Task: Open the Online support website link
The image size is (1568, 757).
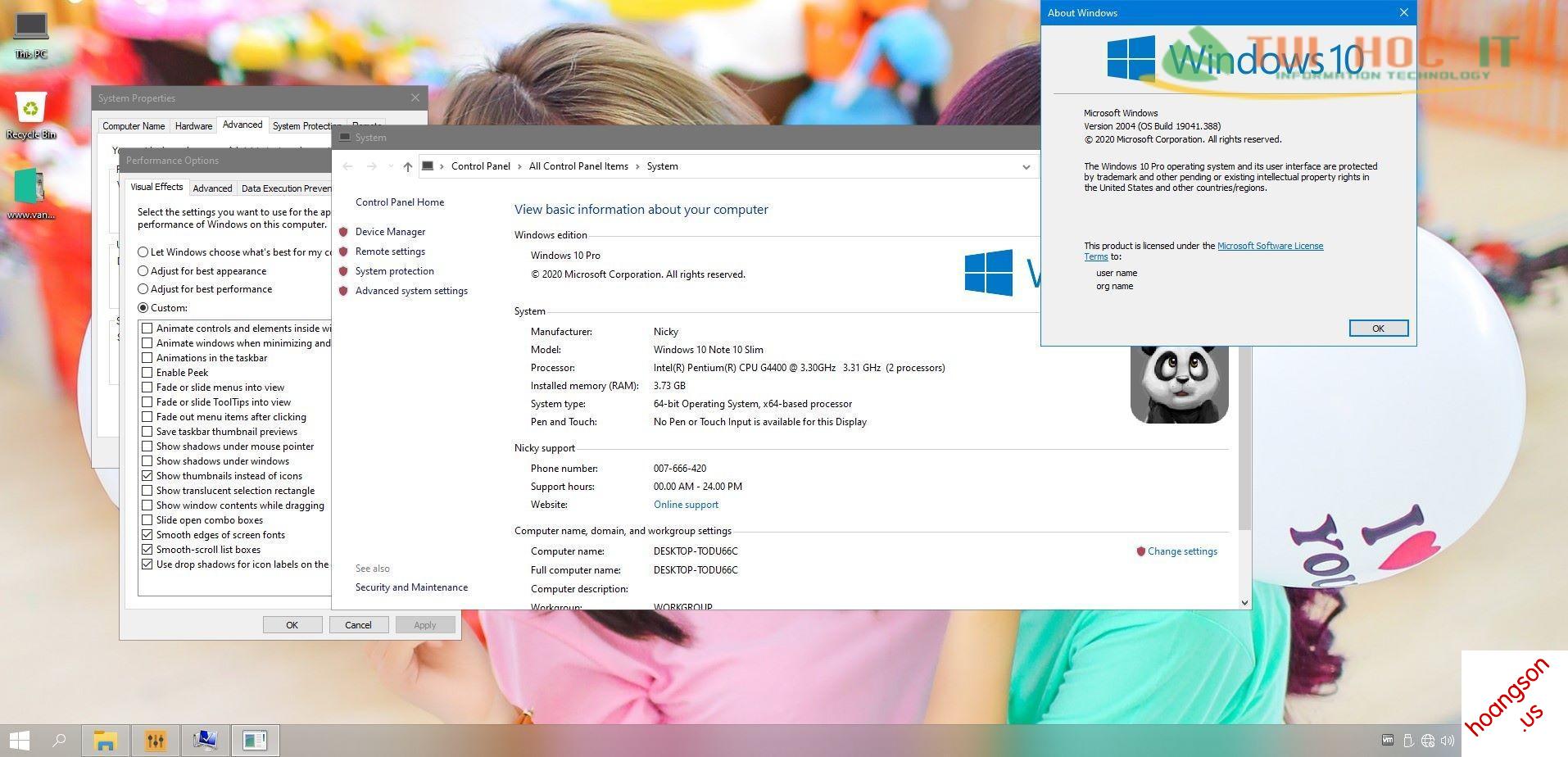Action: pos(686,505)
